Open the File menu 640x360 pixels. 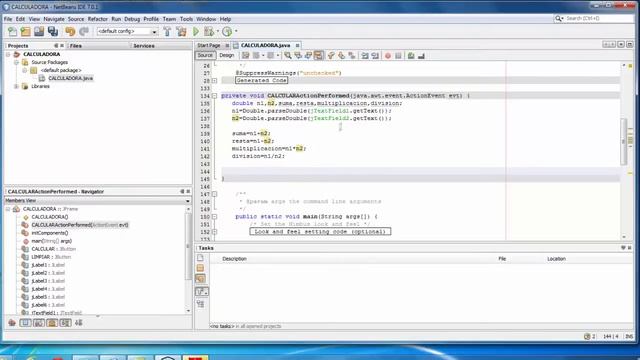coord(8,19)
